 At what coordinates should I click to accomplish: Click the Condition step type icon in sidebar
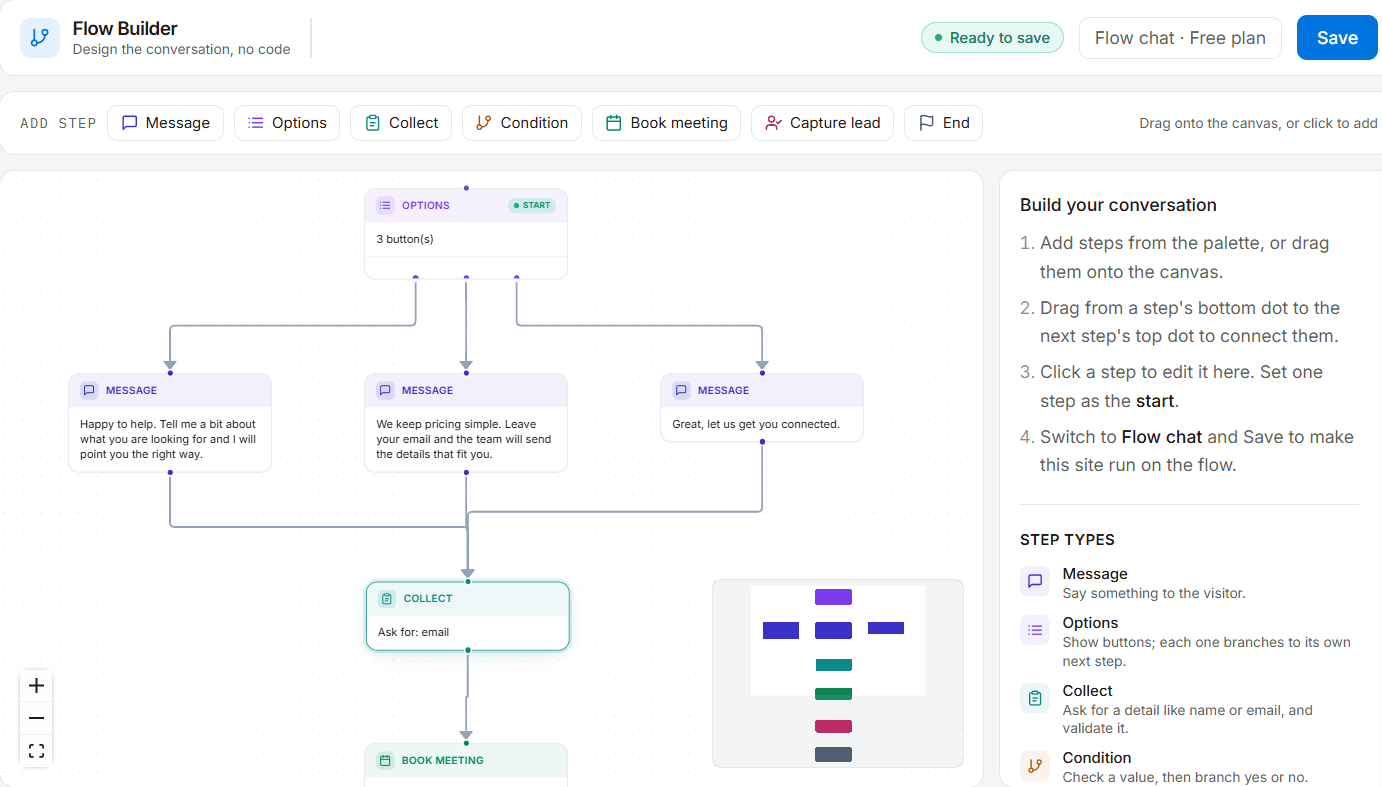point(1035,766)
